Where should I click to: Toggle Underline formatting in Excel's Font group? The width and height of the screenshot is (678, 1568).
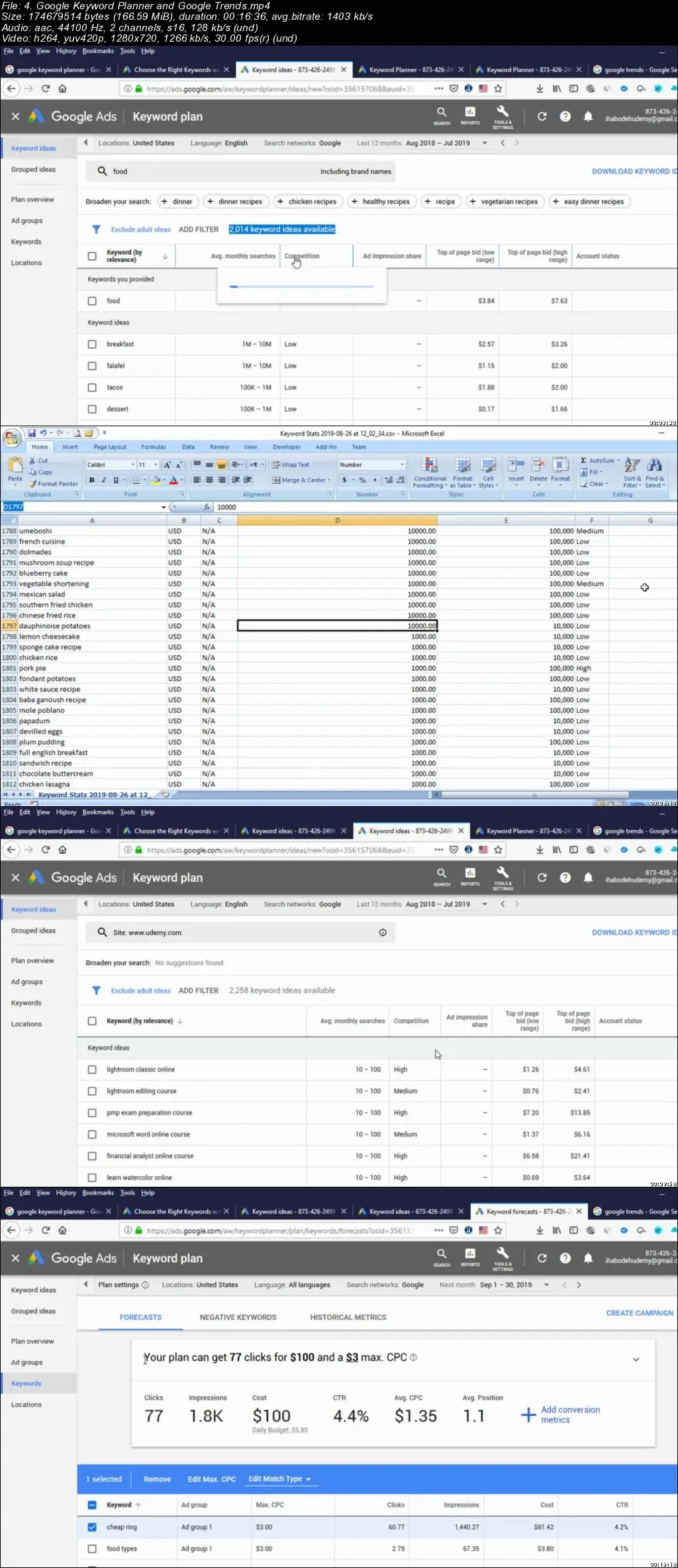click(x=116, y=480)
